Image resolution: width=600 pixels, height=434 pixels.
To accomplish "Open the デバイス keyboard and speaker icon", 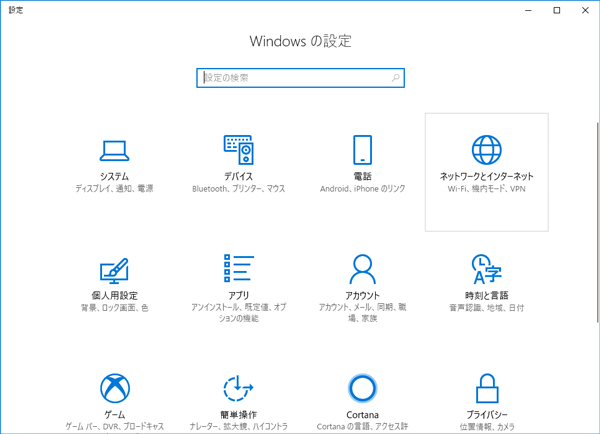I will tap(238, 150).
